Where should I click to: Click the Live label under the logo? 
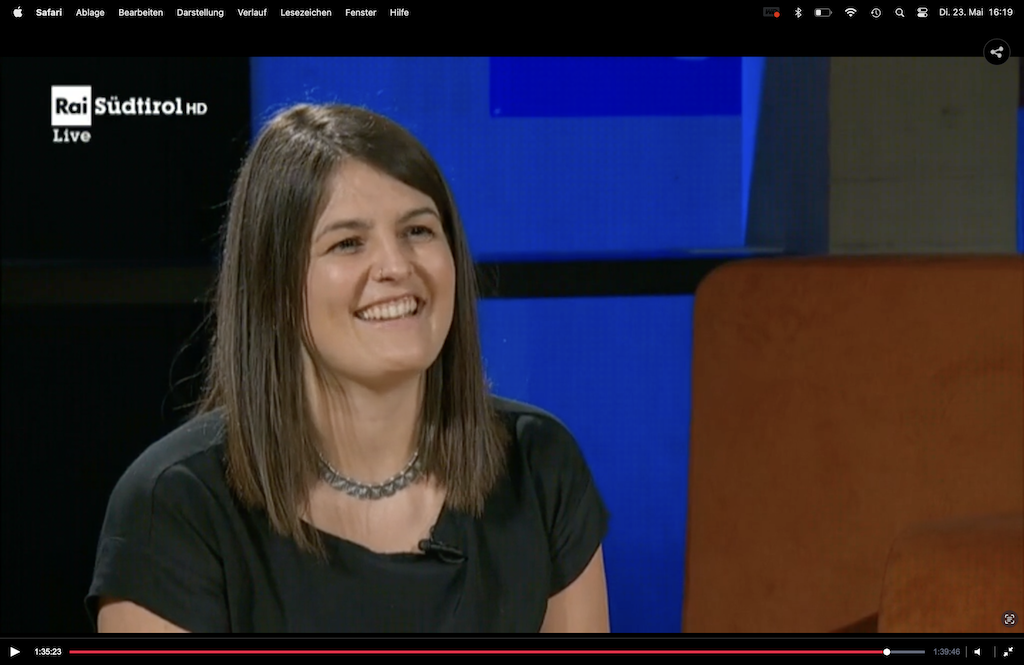(71, 136)
